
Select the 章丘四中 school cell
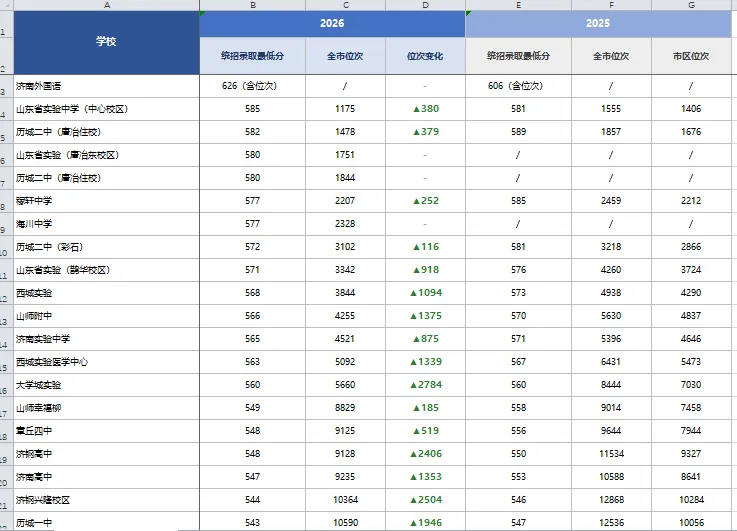(x=107, y=431)
